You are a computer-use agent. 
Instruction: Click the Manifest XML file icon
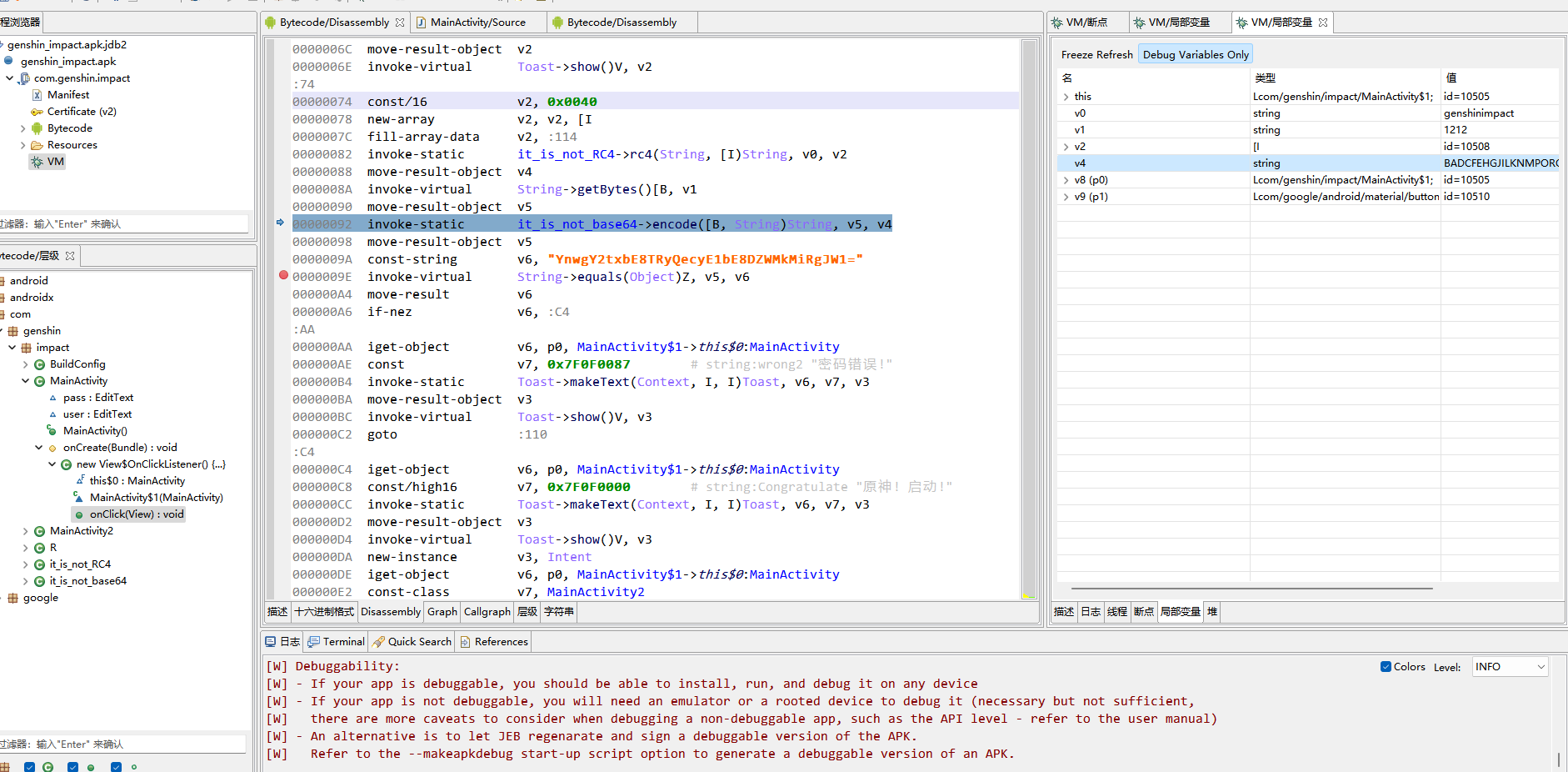(37, 95)
